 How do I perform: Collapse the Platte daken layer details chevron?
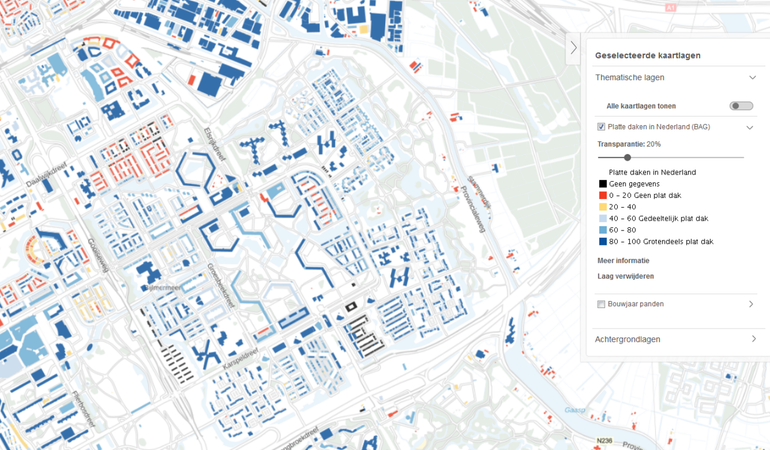click(x=750, y=127)
